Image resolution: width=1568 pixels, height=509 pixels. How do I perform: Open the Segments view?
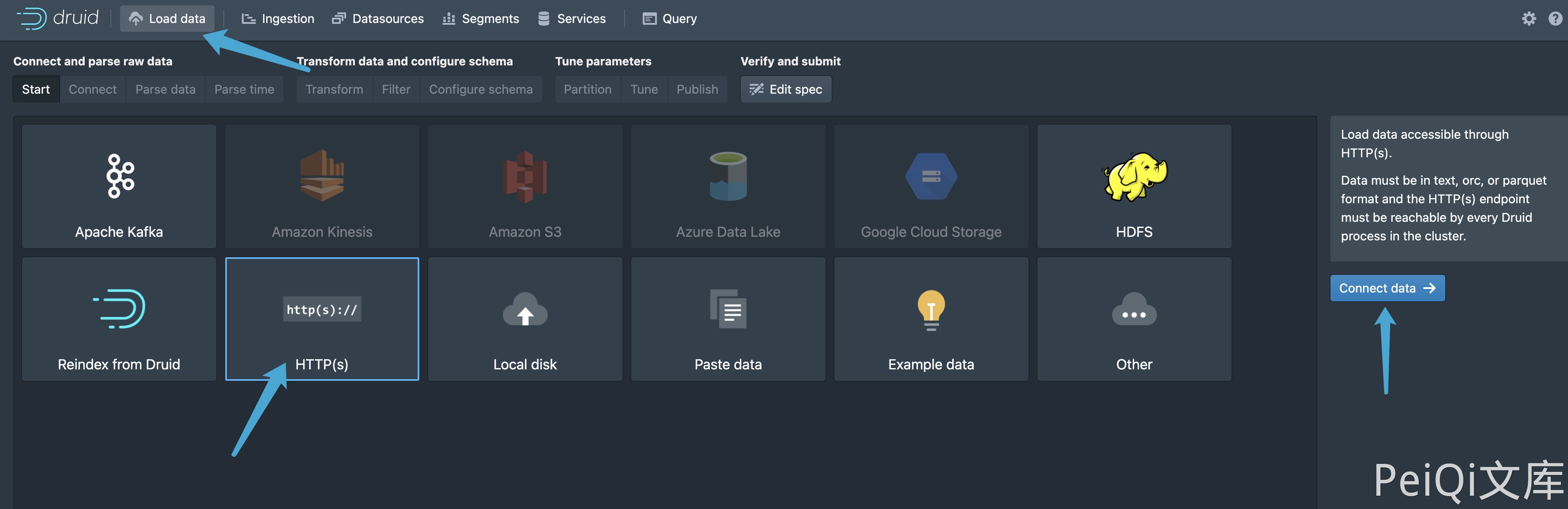tap(481, 19)
